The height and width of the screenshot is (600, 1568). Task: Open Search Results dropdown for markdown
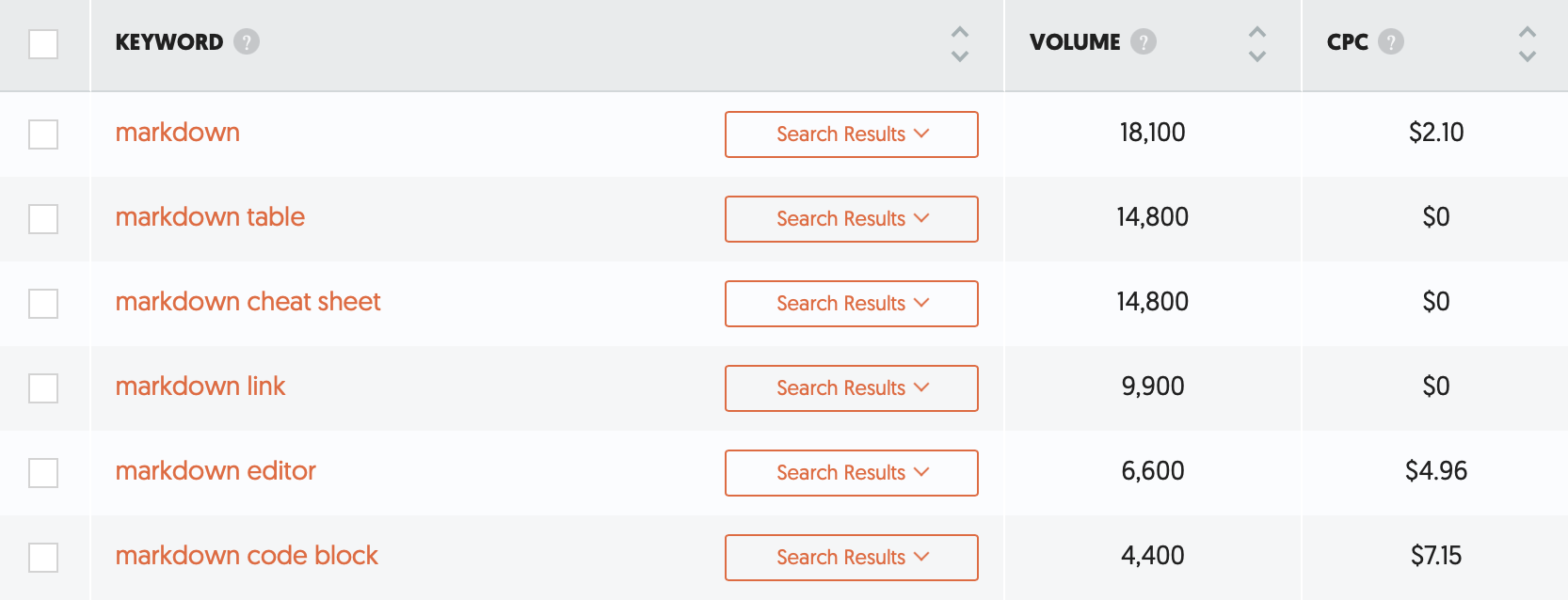(852, 134)
